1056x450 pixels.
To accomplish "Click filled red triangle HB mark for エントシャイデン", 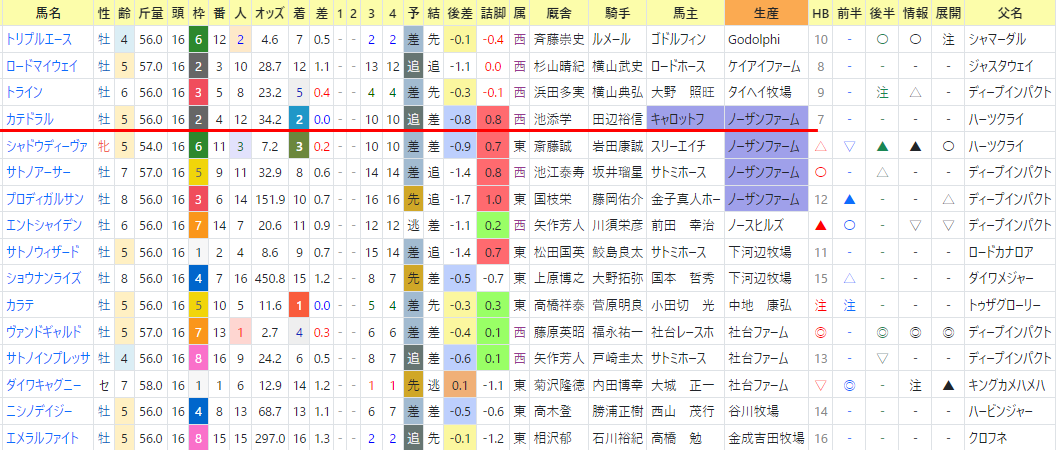I will [x=820, y=225].
